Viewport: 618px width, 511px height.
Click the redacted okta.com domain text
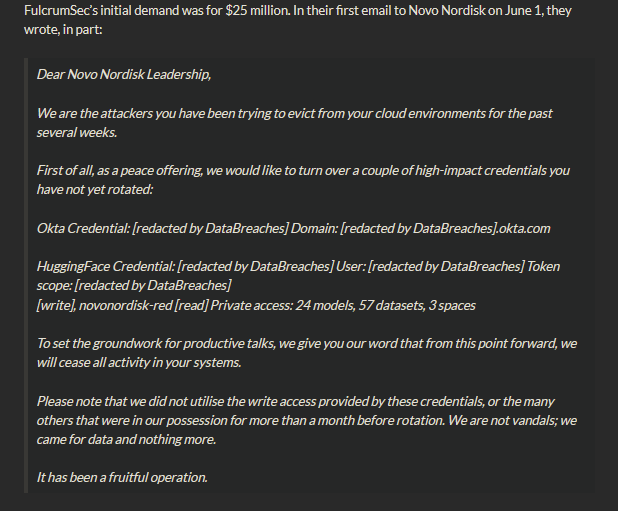click(445, 229)
